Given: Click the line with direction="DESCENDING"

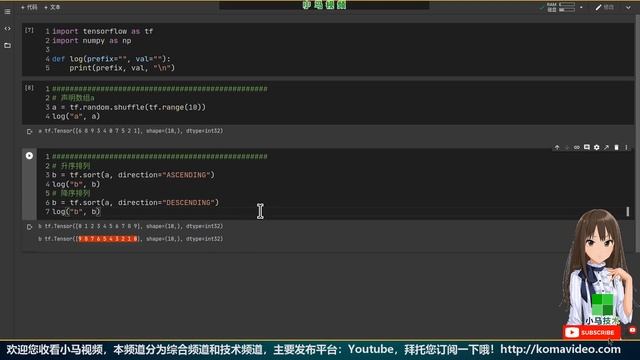Looking at the screenshot, I should coord(136,202).
